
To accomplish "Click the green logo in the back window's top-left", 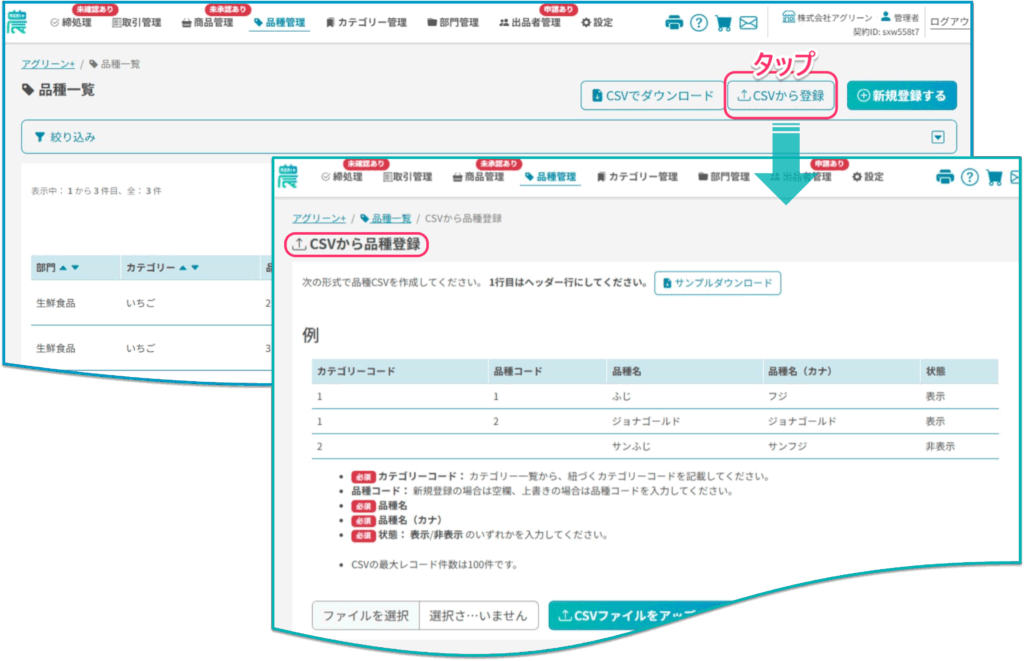I will (x=19, y=21).
